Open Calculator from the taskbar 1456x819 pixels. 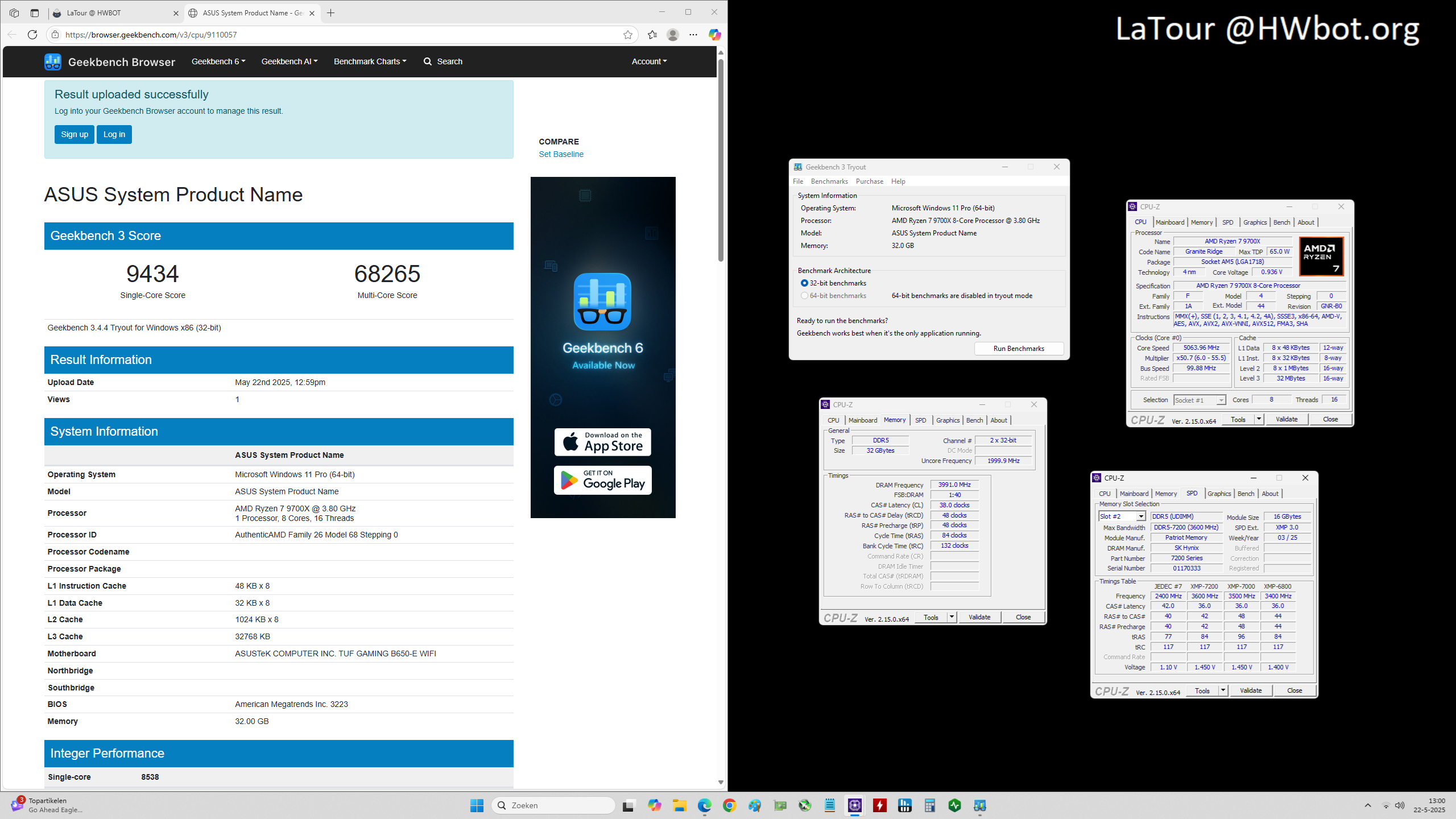[x=930, y=805]
